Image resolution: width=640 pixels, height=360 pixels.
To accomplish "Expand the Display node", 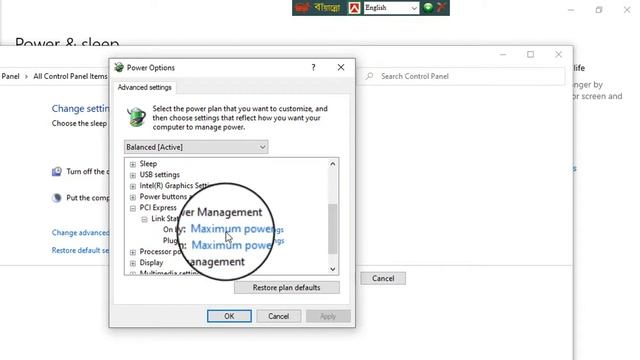I will pos(133,263).
